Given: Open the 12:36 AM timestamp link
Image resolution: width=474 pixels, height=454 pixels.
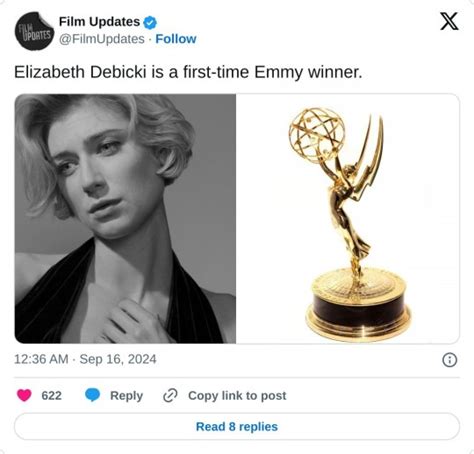Looking at the screenshot, I should click(41, 359).
